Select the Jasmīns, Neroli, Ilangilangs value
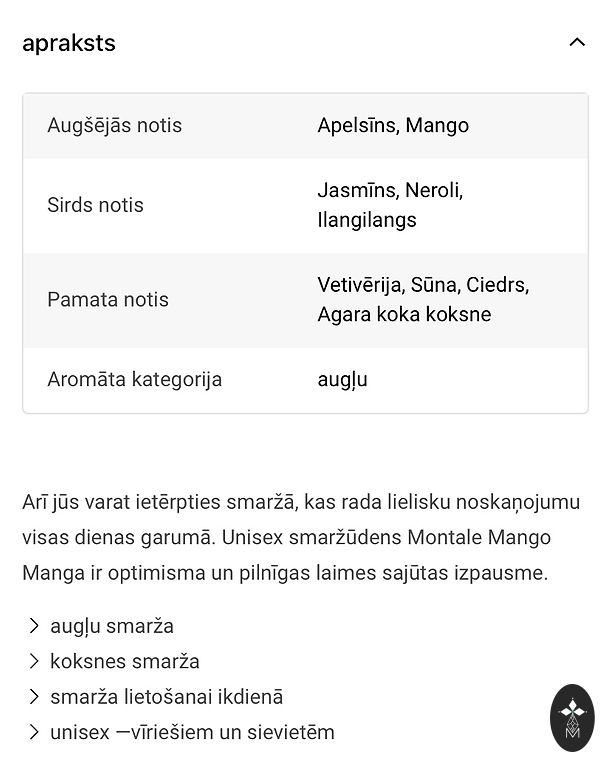611x768 pixels. click(x=390, y=205)
